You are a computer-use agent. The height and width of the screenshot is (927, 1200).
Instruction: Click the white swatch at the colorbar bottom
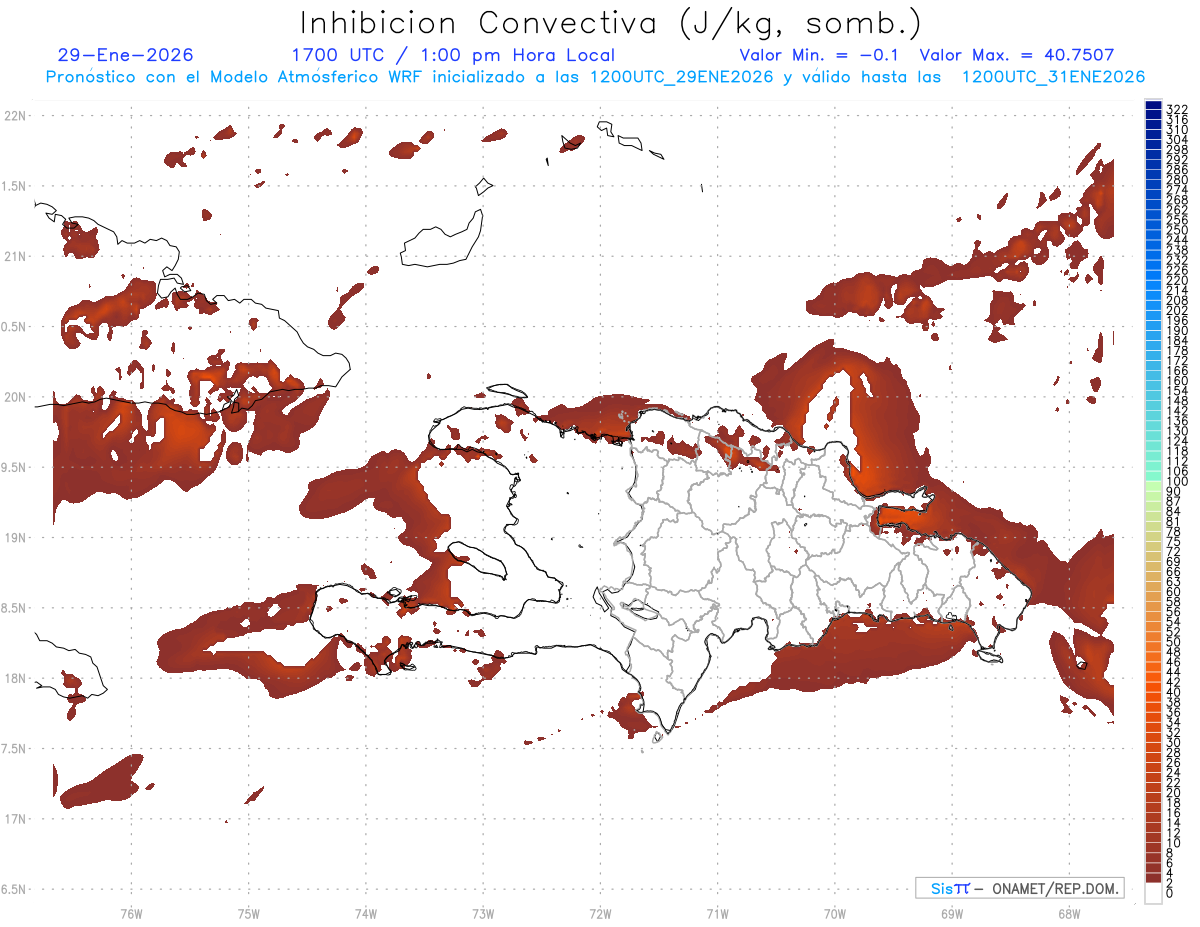(1153, 893)
